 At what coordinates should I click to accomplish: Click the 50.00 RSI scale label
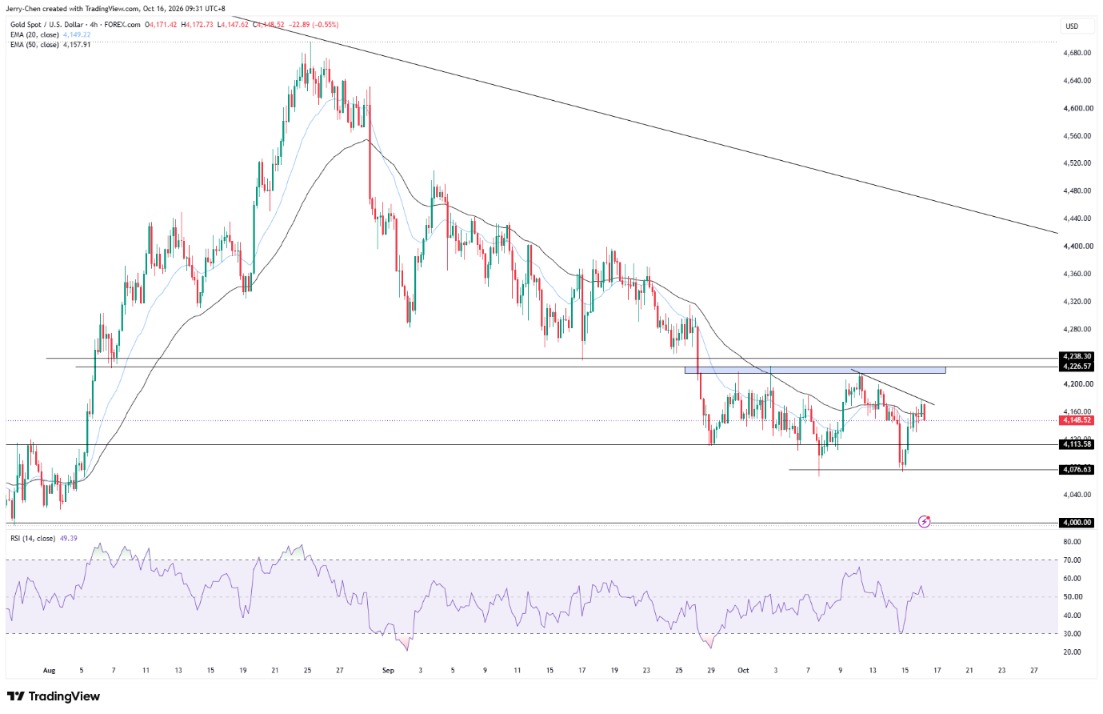click(x=1073, y=597)
